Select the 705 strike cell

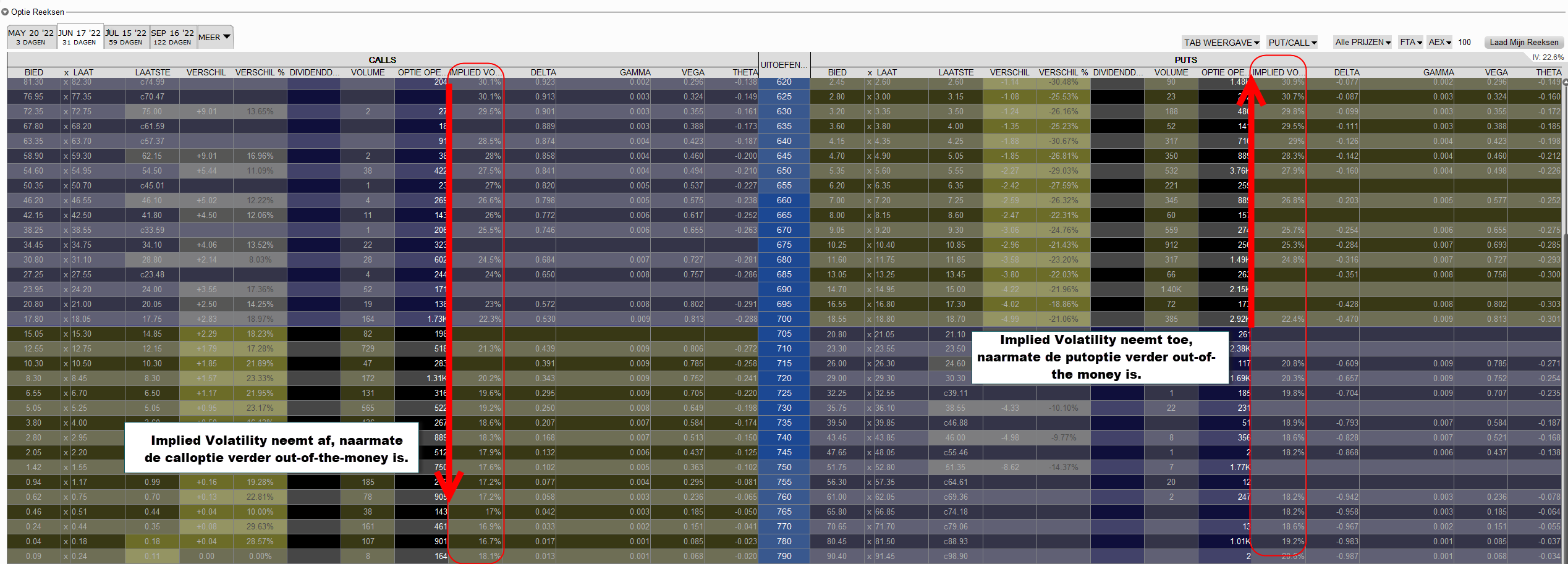pyautogui.click(x=784, y=334)
